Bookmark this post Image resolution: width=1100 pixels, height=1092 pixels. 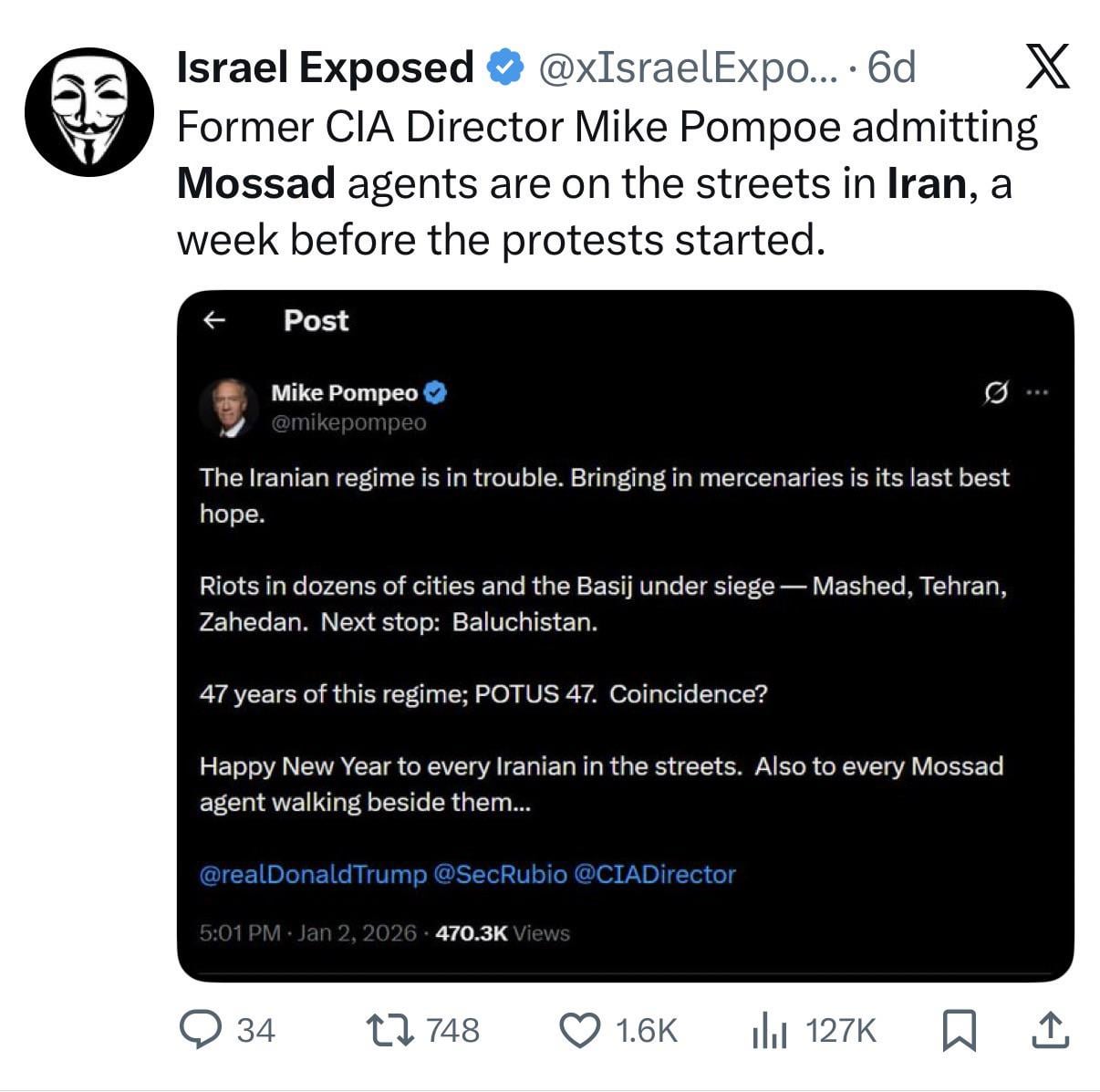(x=959, y=1031)
